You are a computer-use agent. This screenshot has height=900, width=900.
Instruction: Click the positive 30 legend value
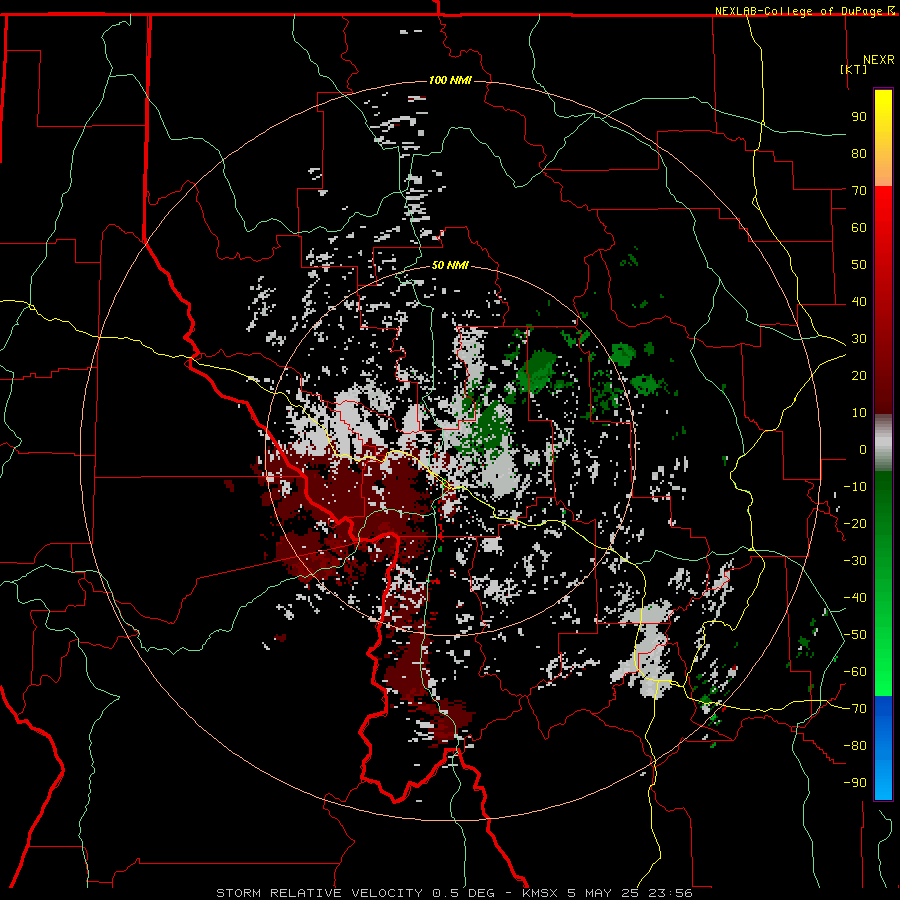[x=859, y=339]
